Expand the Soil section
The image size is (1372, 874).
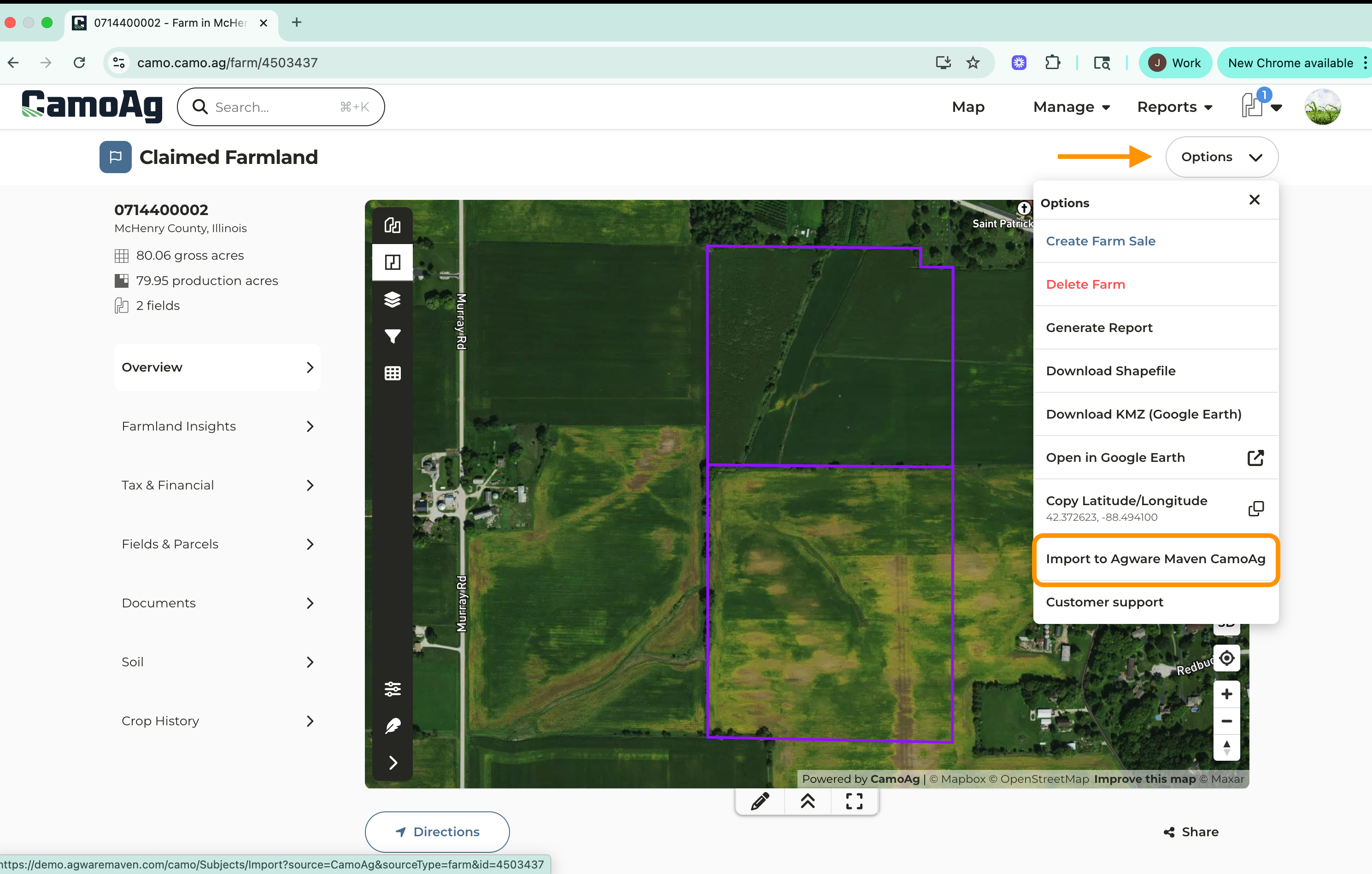point(217,662)
